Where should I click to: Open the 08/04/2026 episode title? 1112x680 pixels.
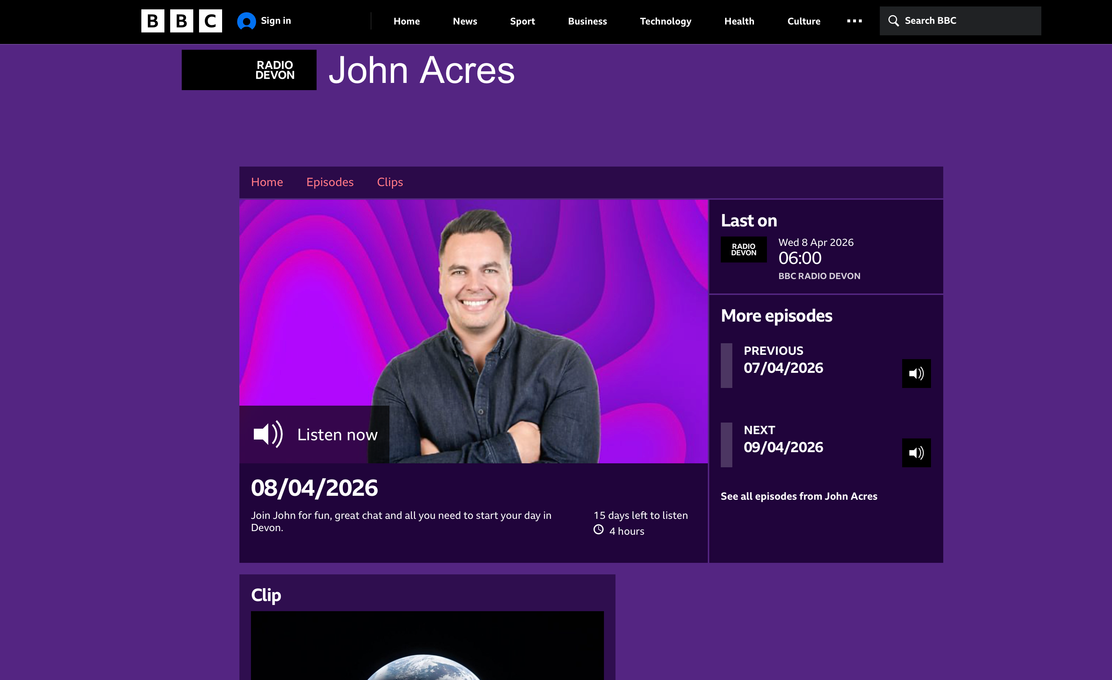314,488
